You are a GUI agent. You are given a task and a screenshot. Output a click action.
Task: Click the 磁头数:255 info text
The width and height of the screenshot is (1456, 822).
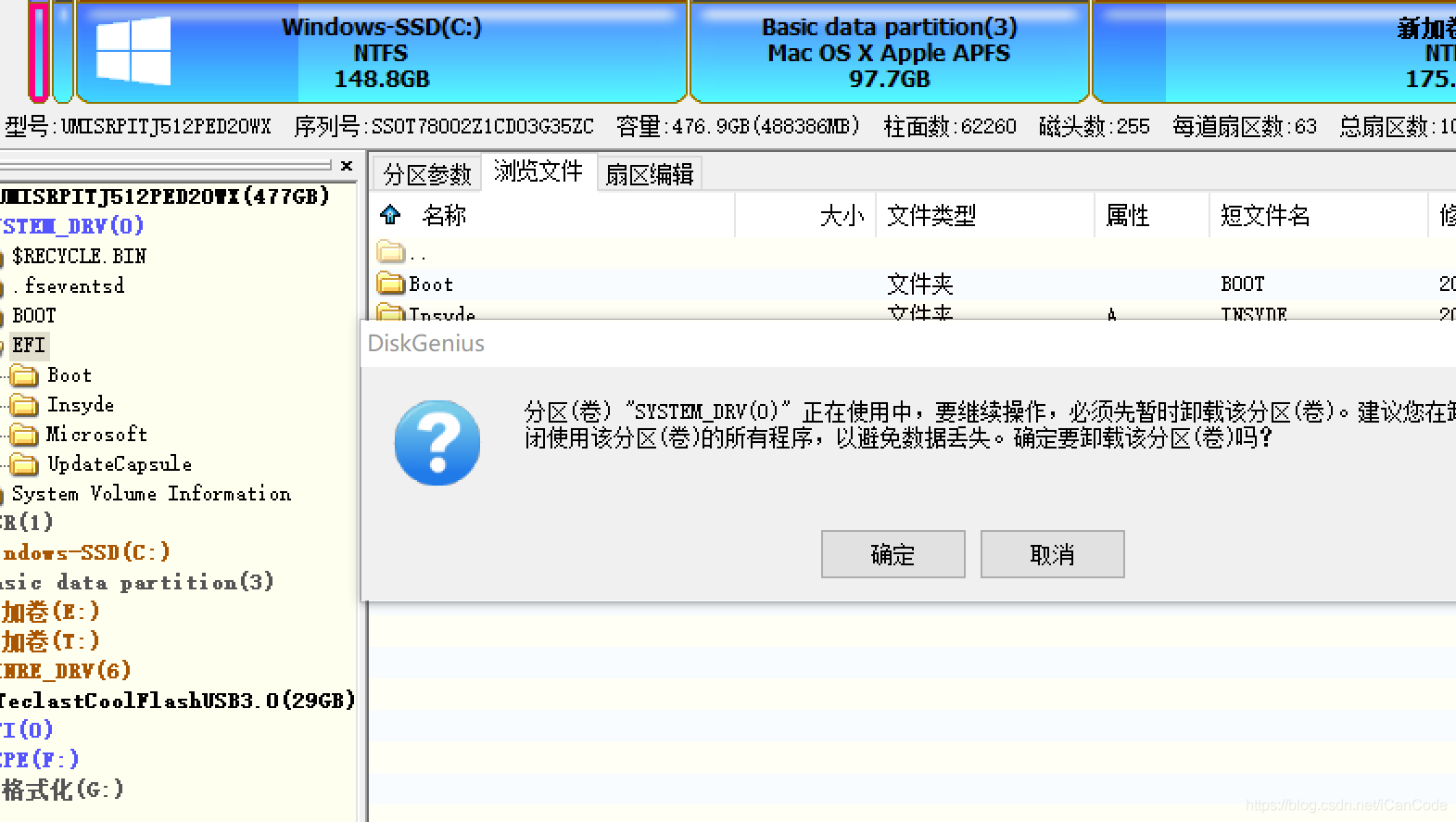coord(1094,126)
